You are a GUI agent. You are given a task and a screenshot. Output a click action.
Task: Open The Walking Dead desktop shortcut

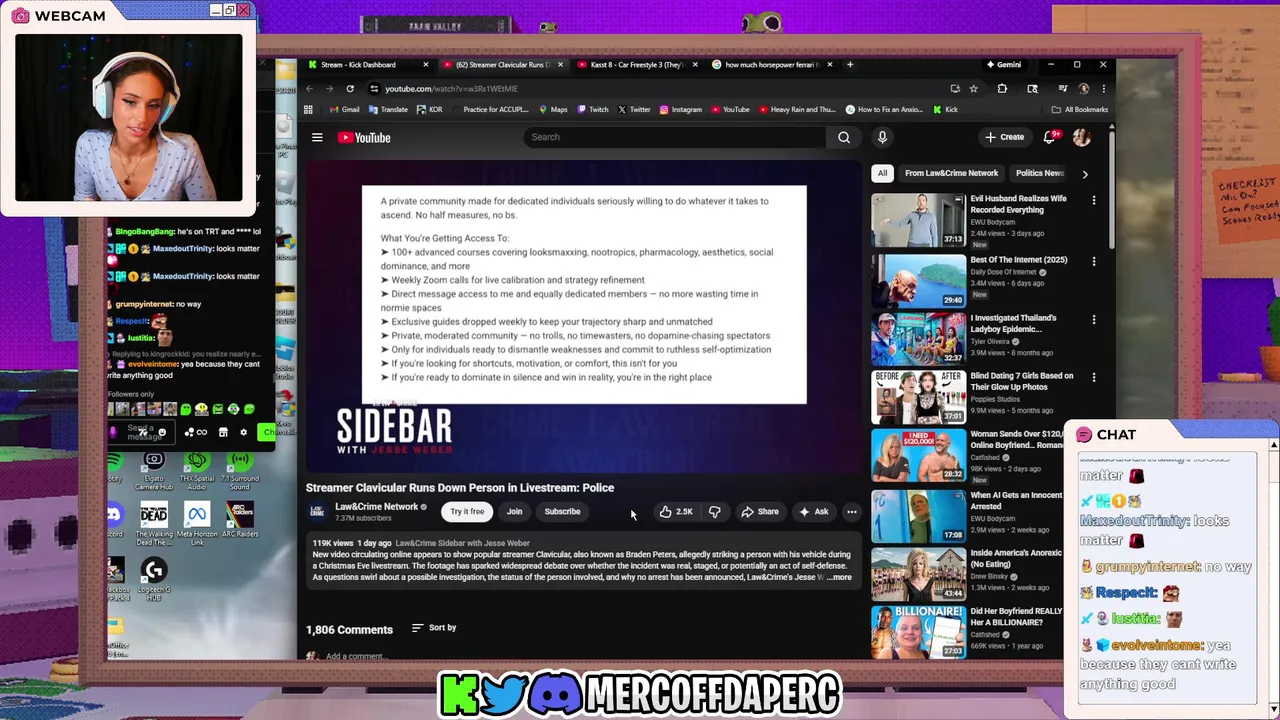(x=154, y=525)
